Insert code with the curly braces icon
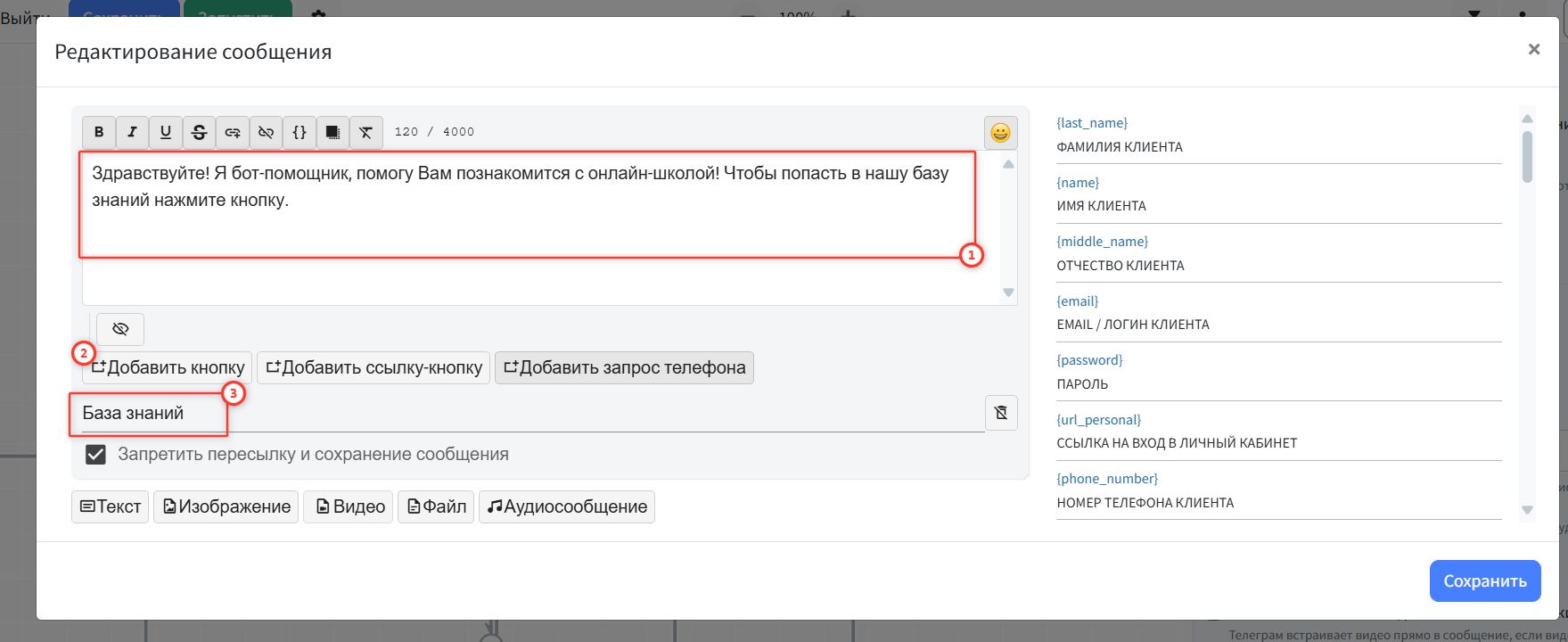This screenshot has height=642, width=1568. pyautogui.click(x=300, y=132)
